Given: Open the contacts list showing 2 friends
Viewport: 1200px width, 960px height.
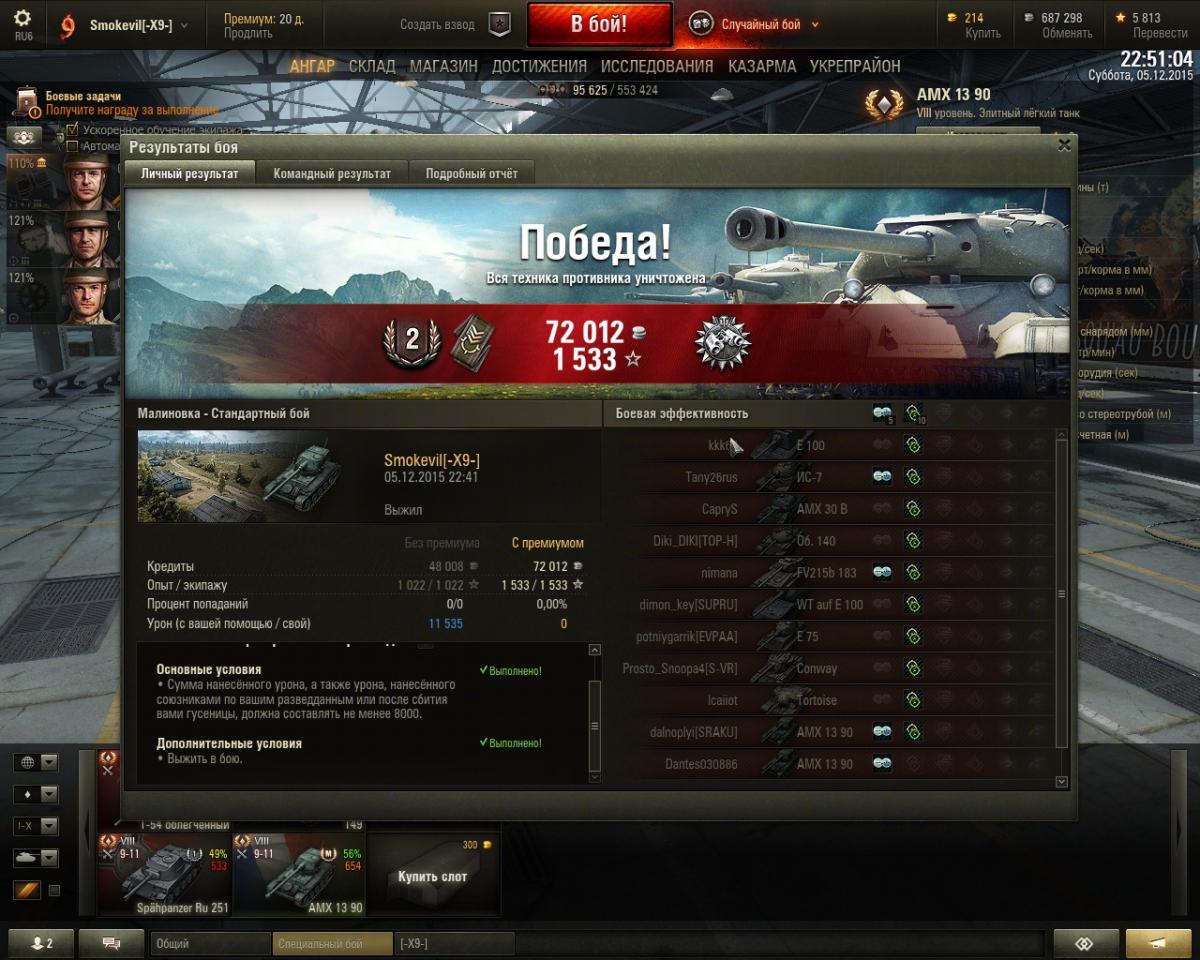Looking at the screenshot, I should tap(37, 943).
